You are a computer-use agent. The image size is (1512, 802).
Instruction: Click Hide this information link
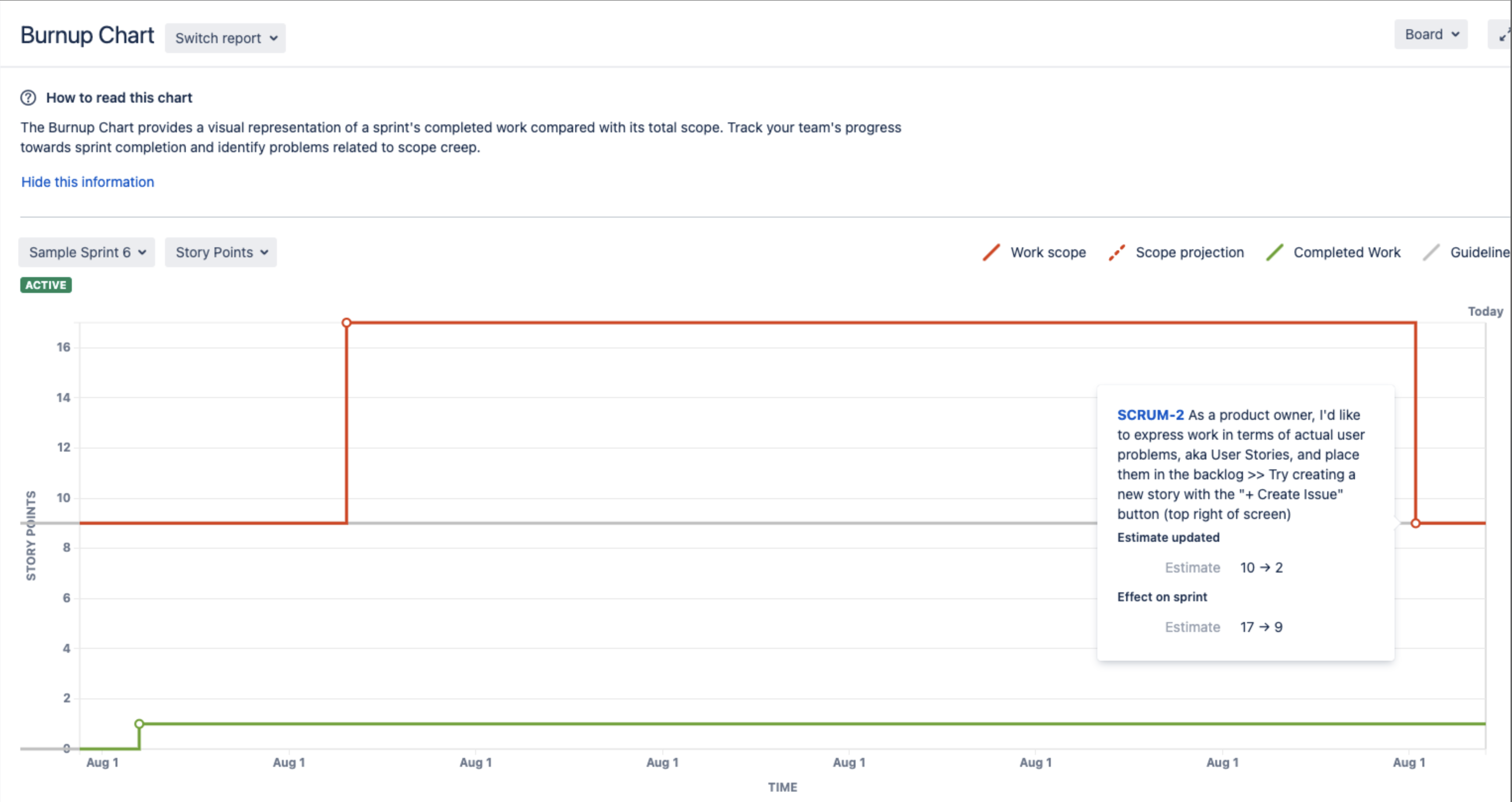point(88,182)
